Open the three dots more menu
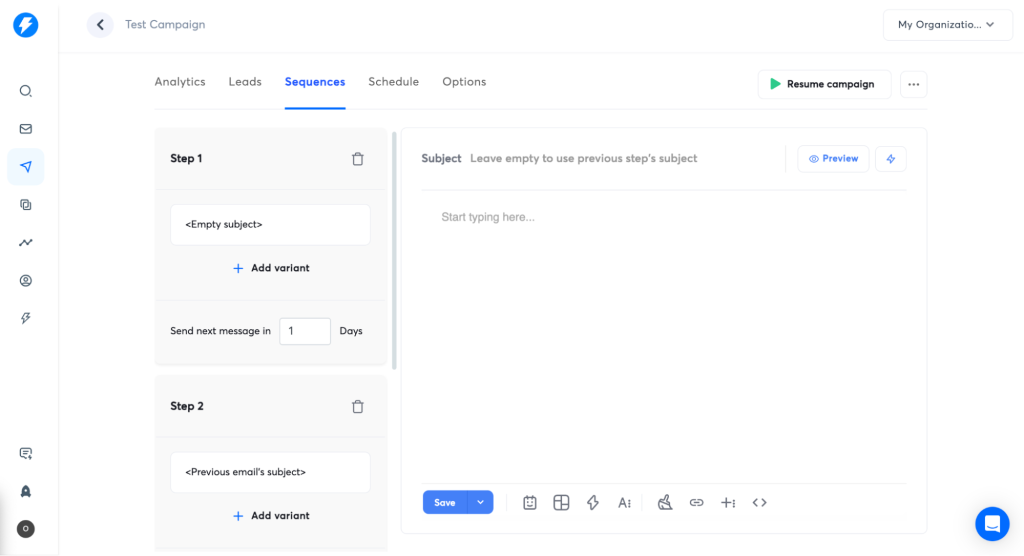The image size is (1024, 556). (914, 84)
